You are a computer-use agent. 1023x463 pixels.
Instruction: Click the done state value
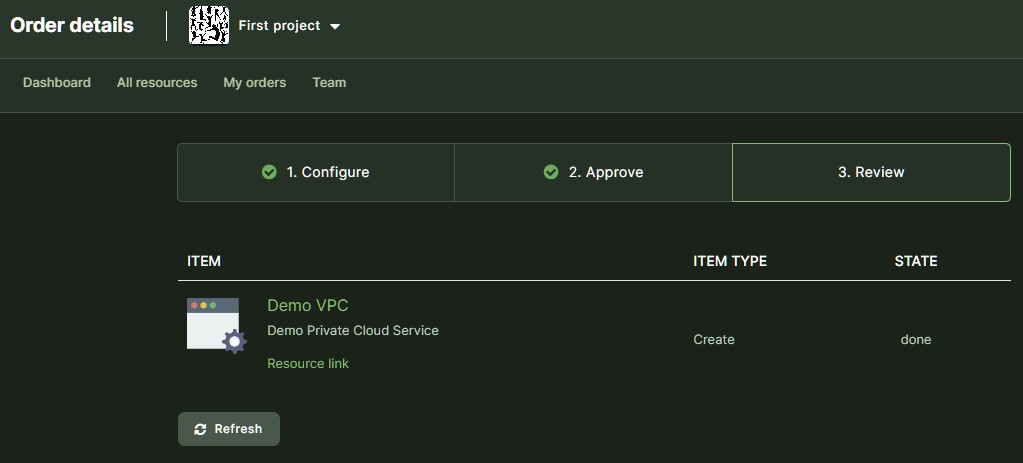click(915, 340)
